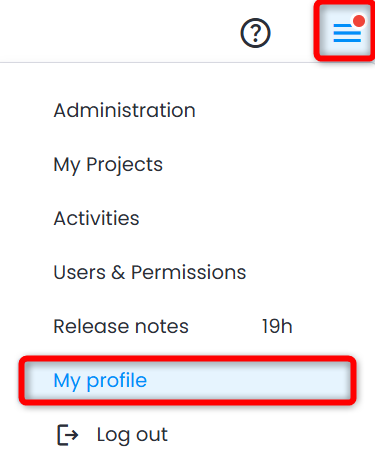Show my projects list

pyautogui.click(x=108, y=165)
